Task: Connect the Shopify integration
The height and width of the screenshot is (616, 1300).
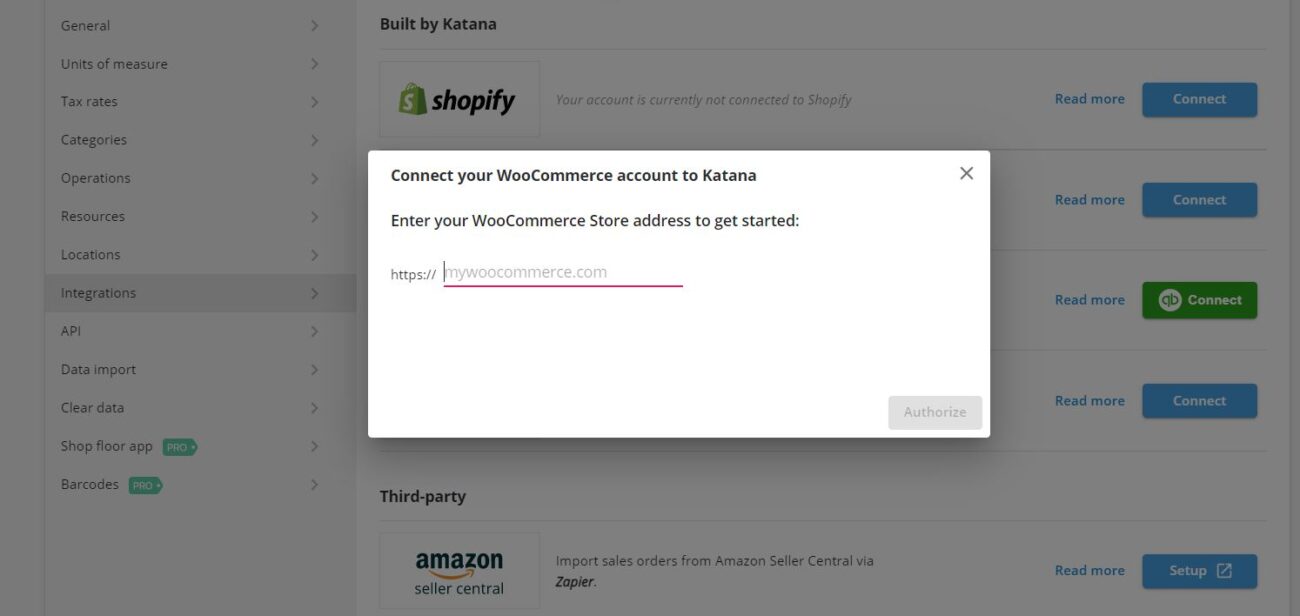Action: [x=1199, y=99]
